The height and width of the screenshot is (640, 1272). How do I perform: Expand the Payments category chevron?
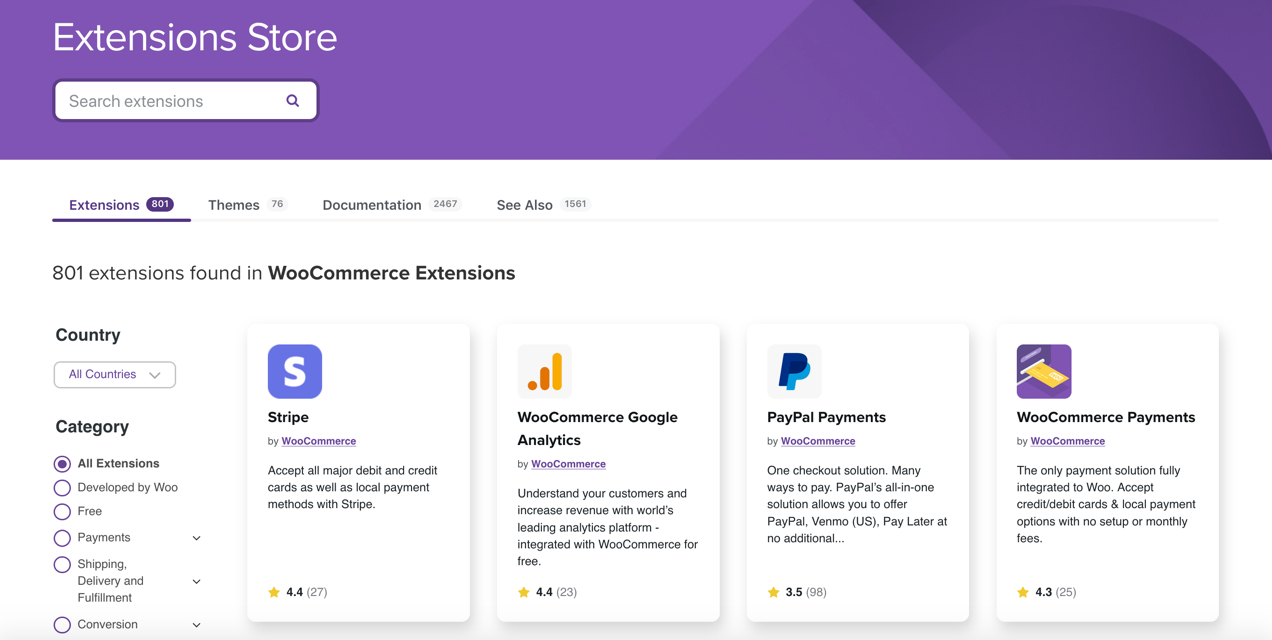pos(196,537)
